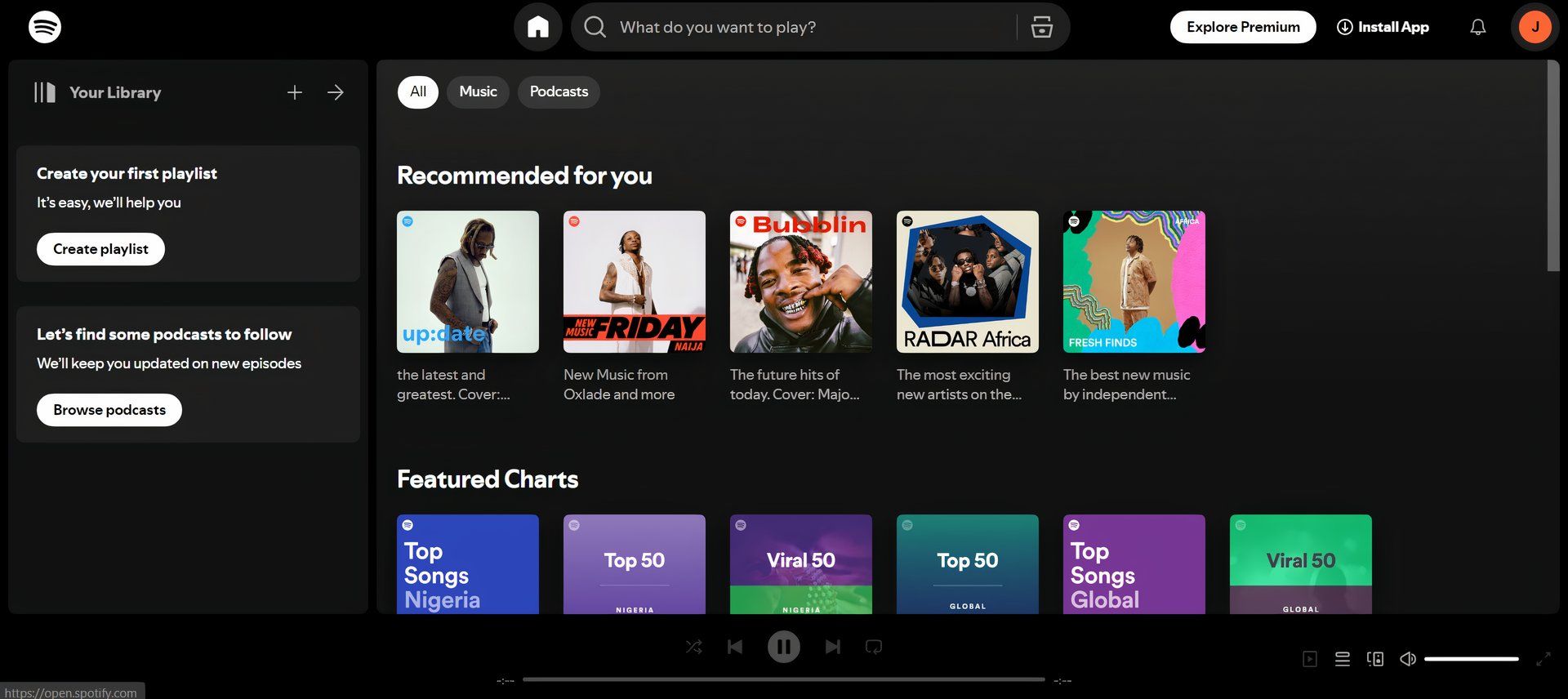Screen dimensions: 1568x699
Task: Click the search magnifier icon
Action: pyautogui.click(x=595, y=27)
